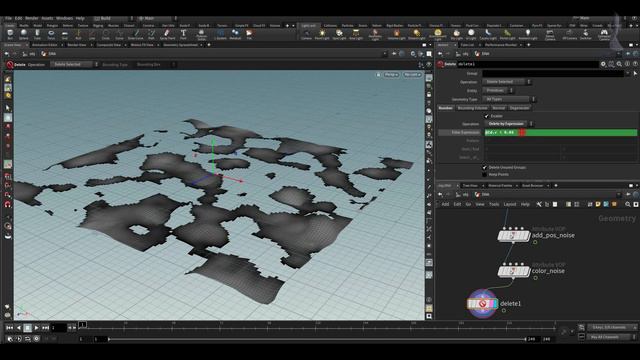Open viewport Operation Delete Selected dropdown
Screen dimensions: 640x360
[74, 64]
